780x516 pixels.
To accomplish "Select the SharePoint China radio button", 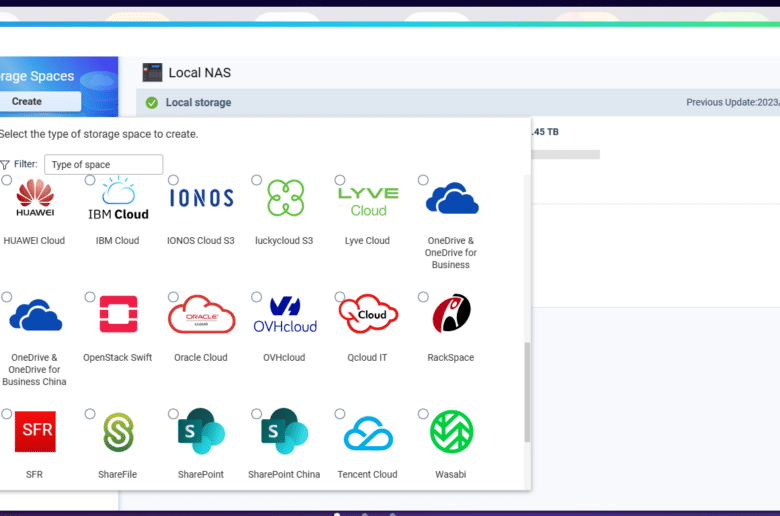I will click(x=256, y=414).
